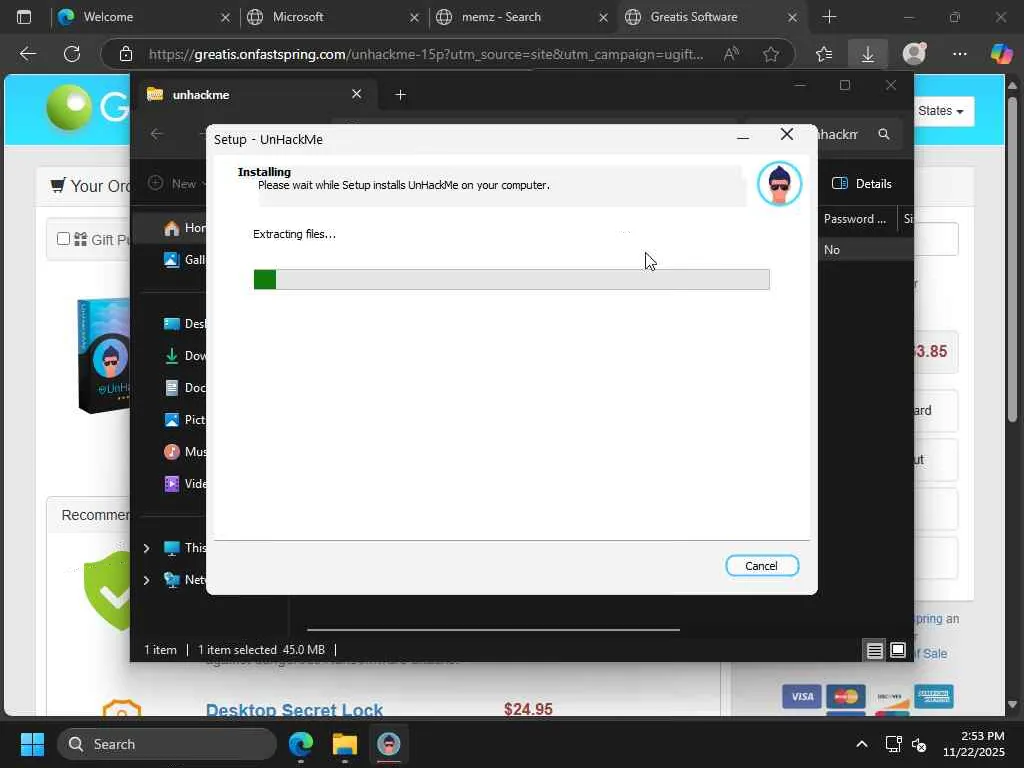Open muted volume tray icon
This screenshot has height=768, width=1024.
pyautogui.click(x=919, y=744)
